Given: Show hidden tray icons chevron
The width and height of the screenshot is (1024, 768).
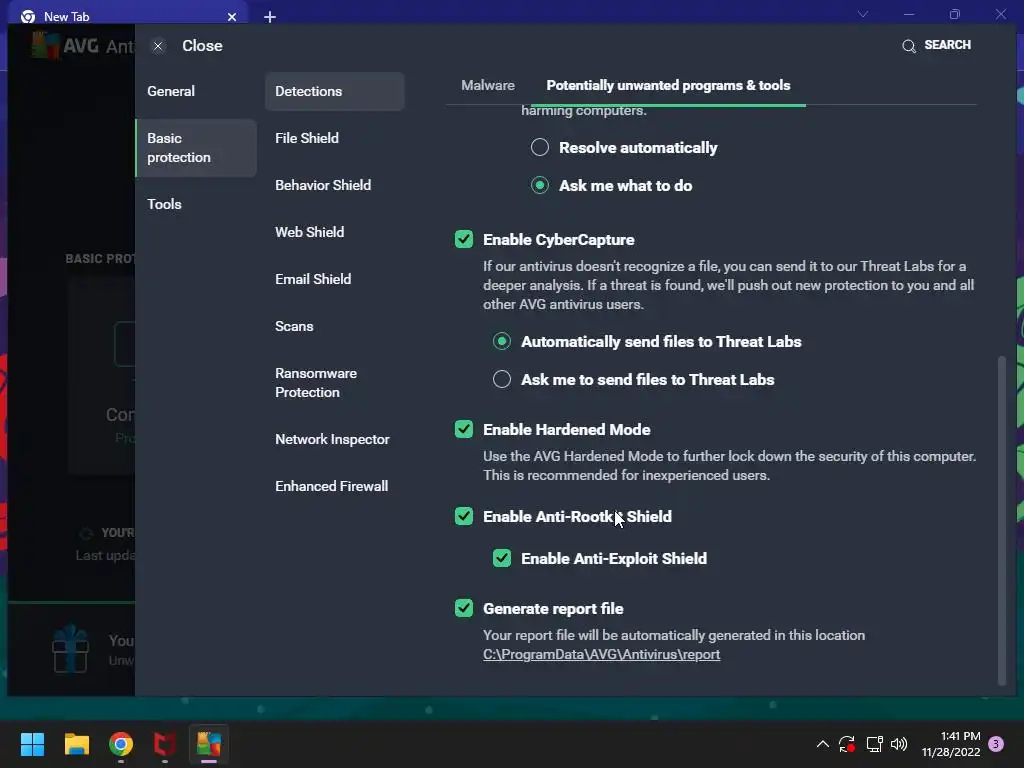Looking at the screenshot, I should click(823, 744).
